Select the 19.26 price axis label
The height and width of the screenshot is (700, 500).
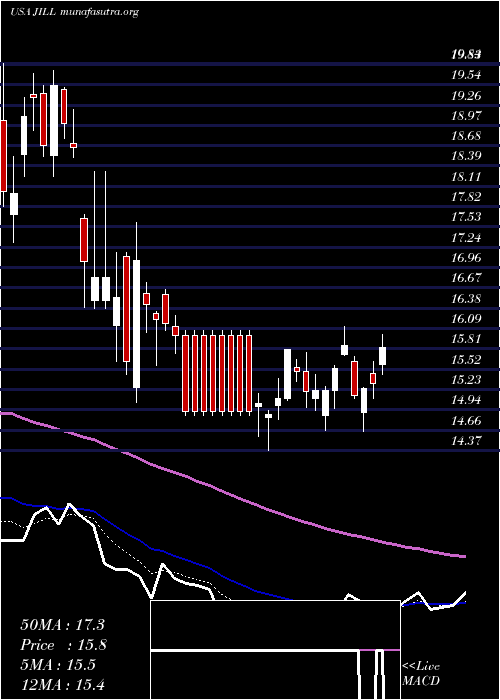click(x=466, y=96)
